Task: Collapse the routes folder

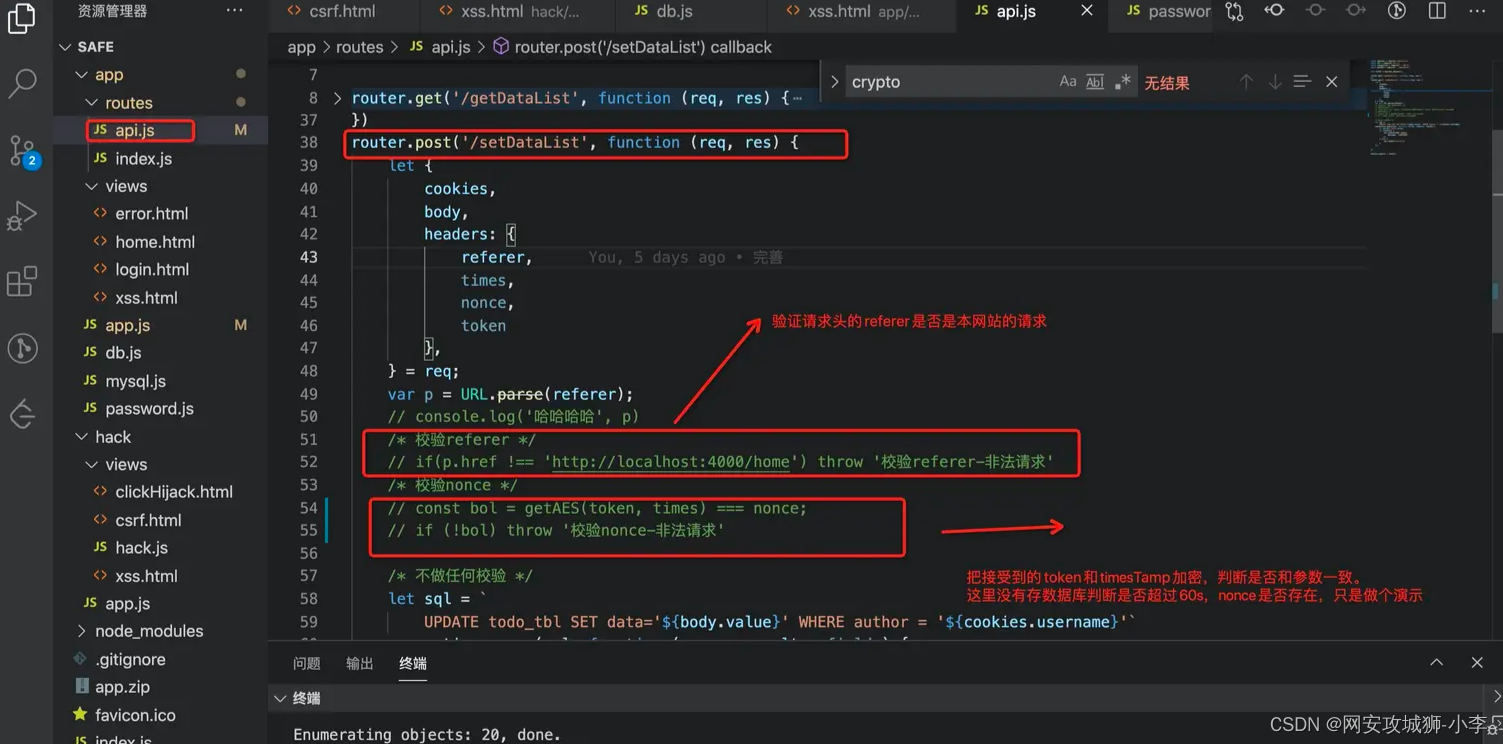Action: [x=92, y=103]
